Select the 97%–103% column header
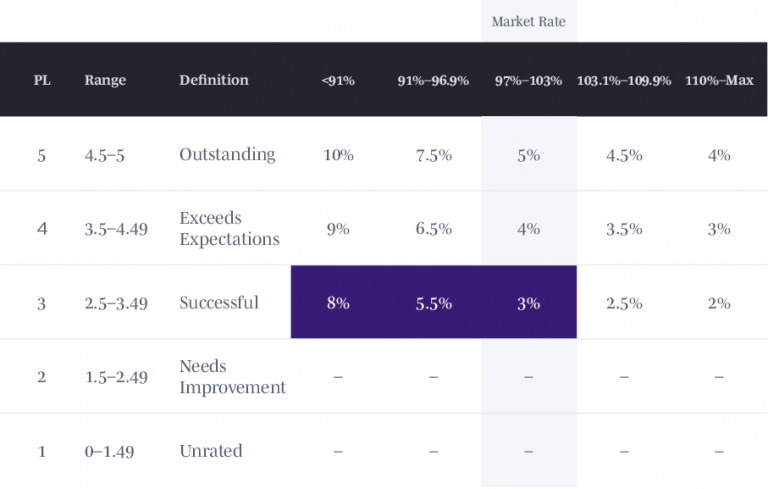 click(x=528, y=80)
